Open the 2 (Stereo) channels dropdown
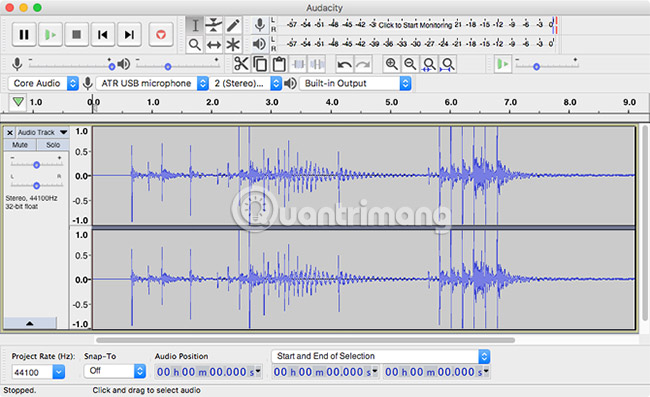Image resolution: width=650 pixels, height=397 pixels. [x=245, y=83]
